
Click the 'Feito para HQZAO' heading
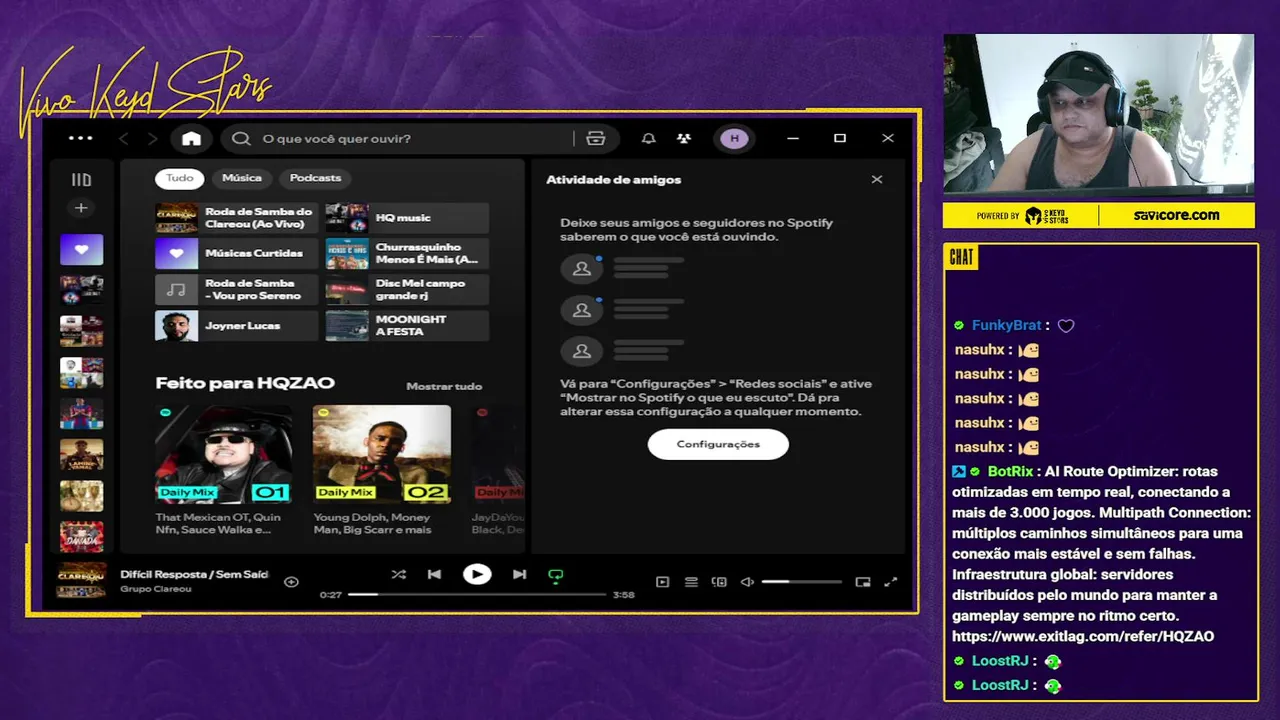(245, 383)
